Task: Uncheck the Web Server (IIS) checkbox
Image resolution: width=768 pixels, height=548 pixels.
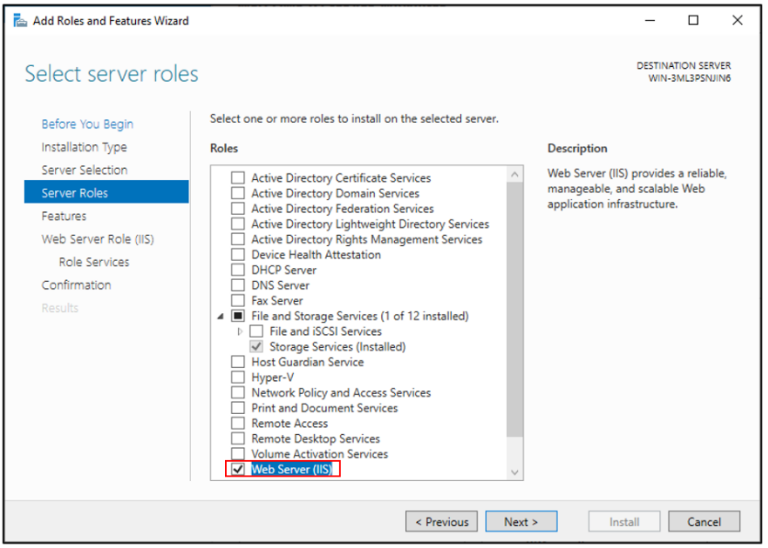Action: point(238,469)
